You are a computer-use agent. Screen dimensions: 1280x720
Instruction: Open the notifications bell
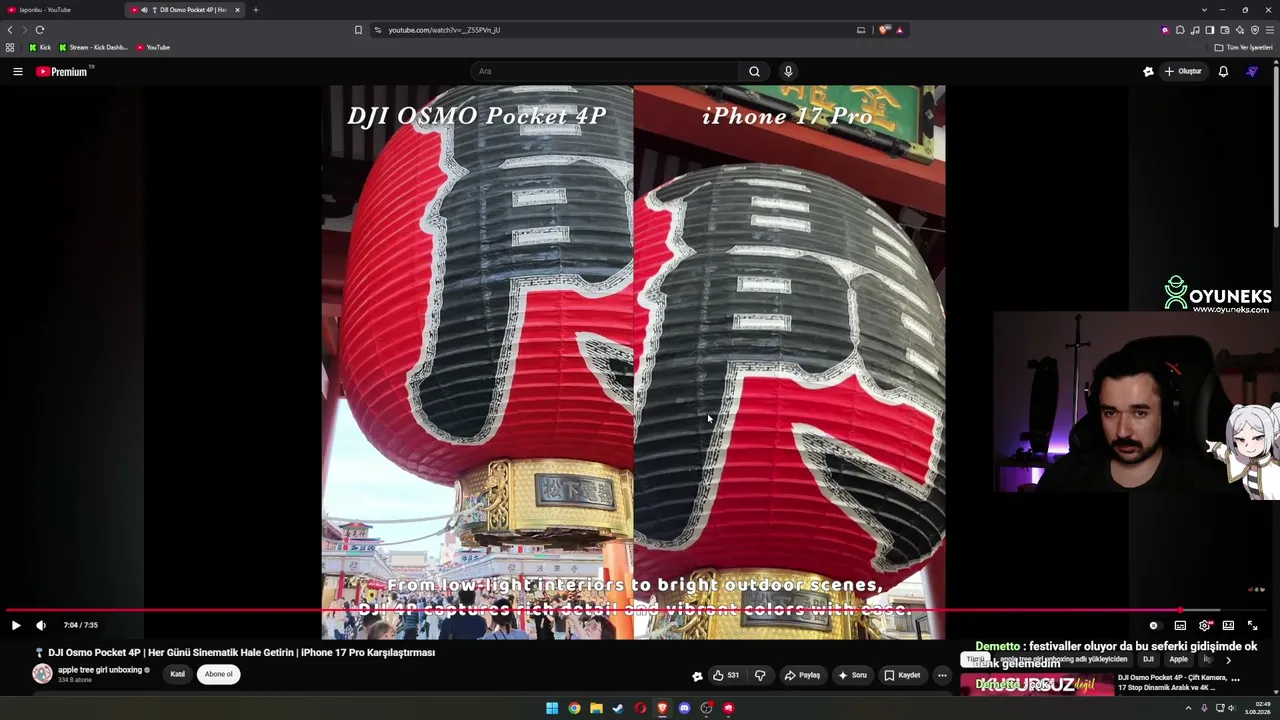pyautogui.click(x=1223, y=71)
